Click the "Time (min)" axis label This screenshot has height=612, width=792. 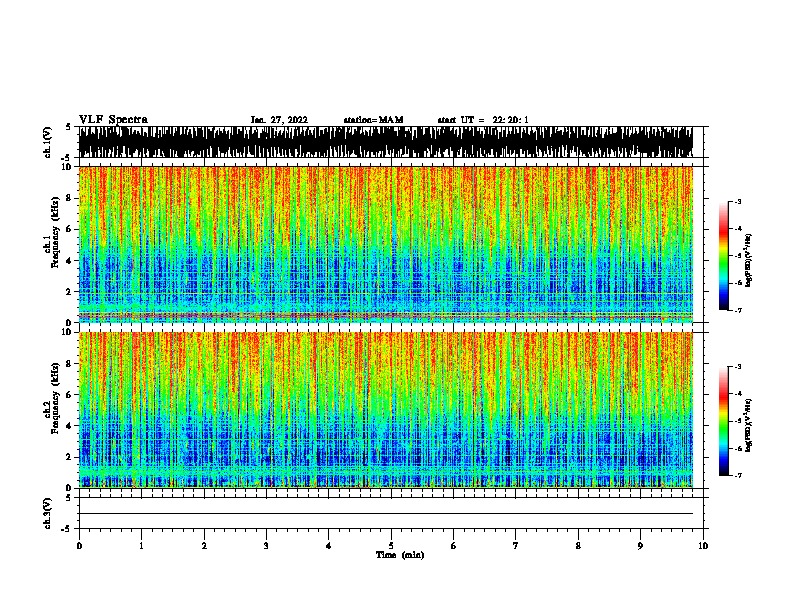400,555
